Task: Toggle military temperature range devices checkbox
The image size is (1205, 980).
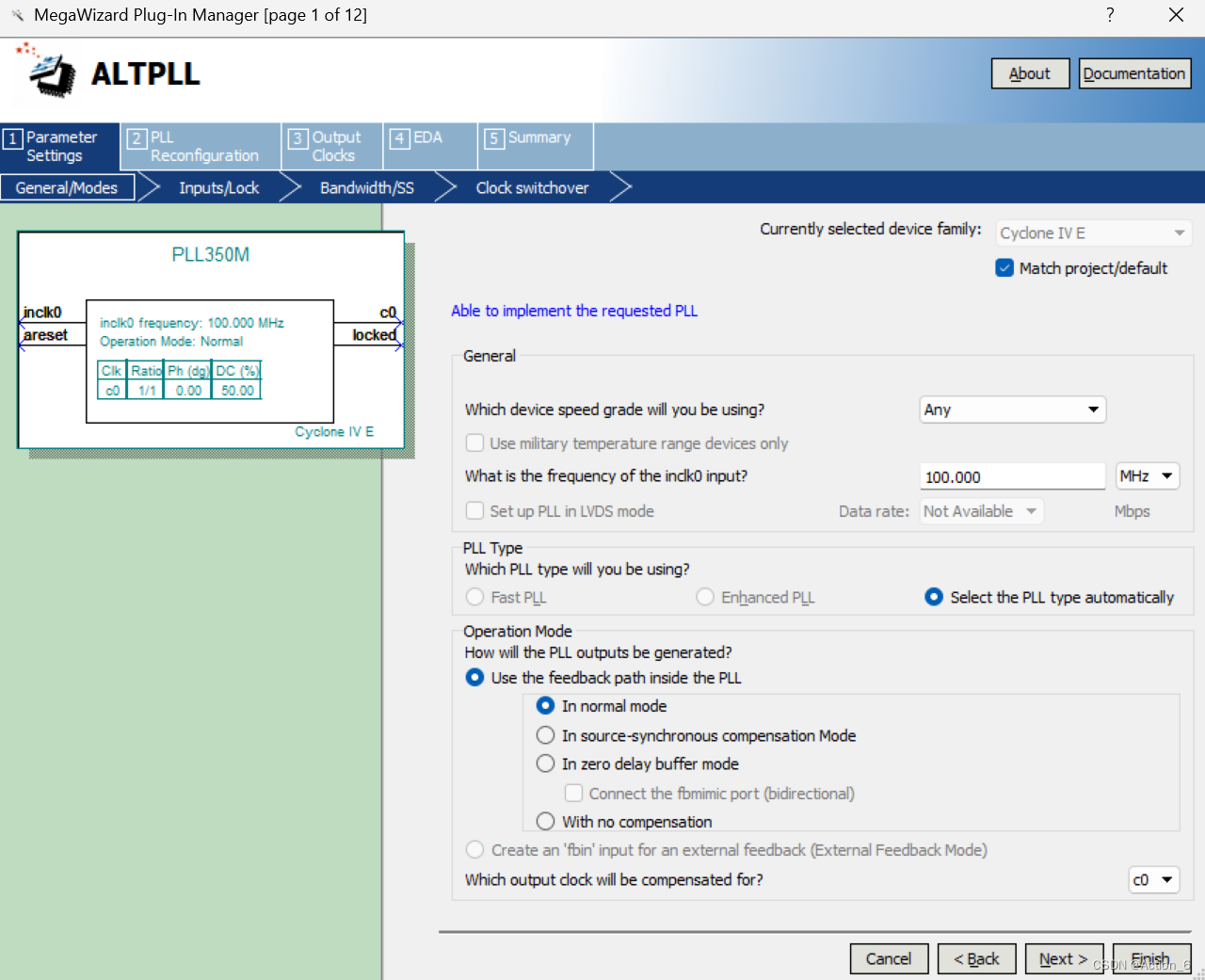Action: point(475,442)
